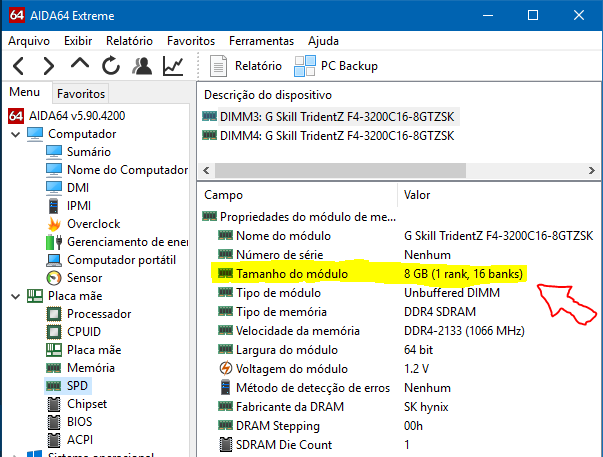603x457 pixels.
Task: Collapse the Placa mãe tree node
Action: coord(15,296)
